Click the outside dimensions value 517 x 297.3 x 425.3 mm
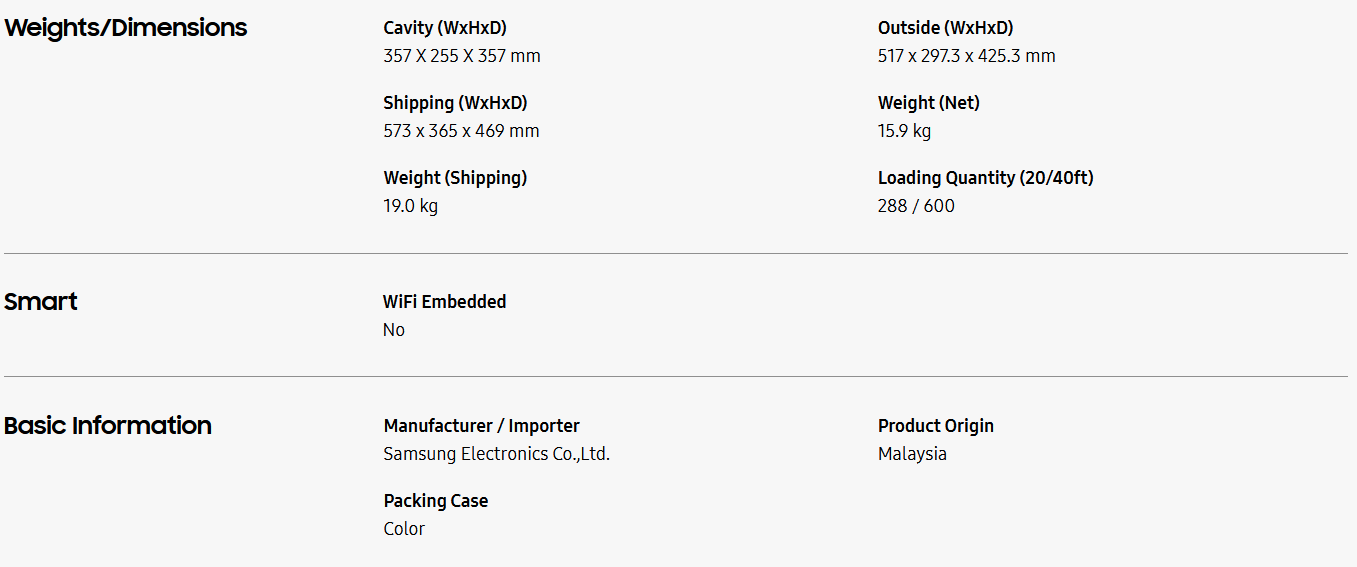This screenshot has height=567, width=1357. 966,56
